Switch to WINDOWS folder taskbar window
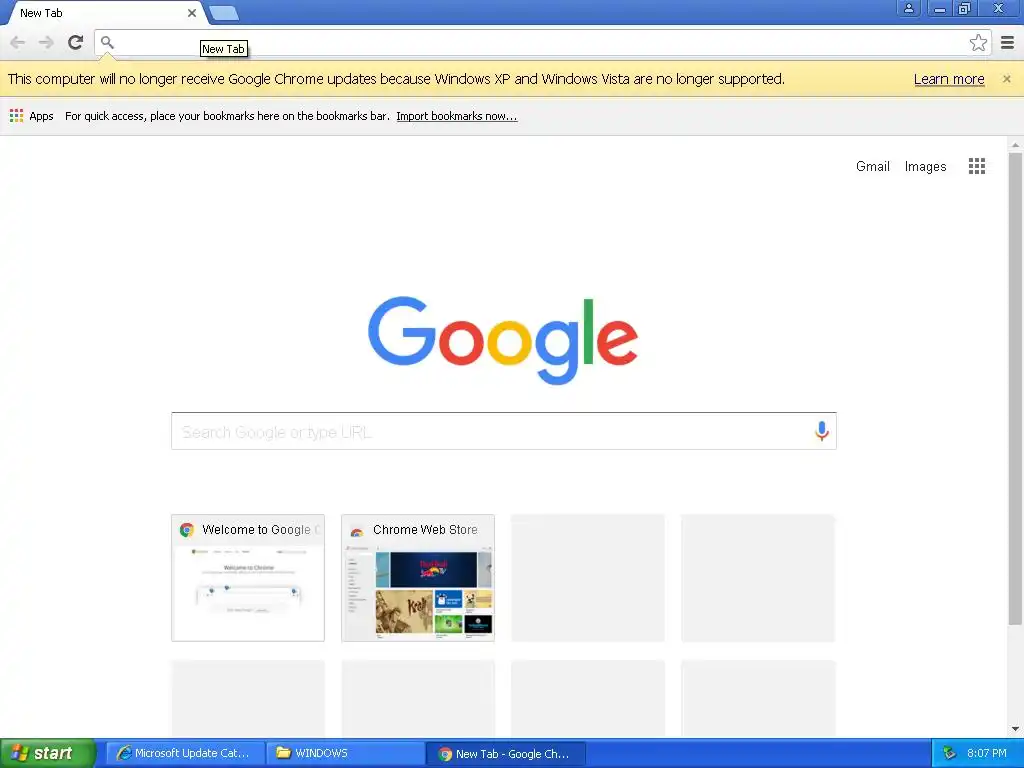This screenshot has height=768, width=1024. coord(345,753)
